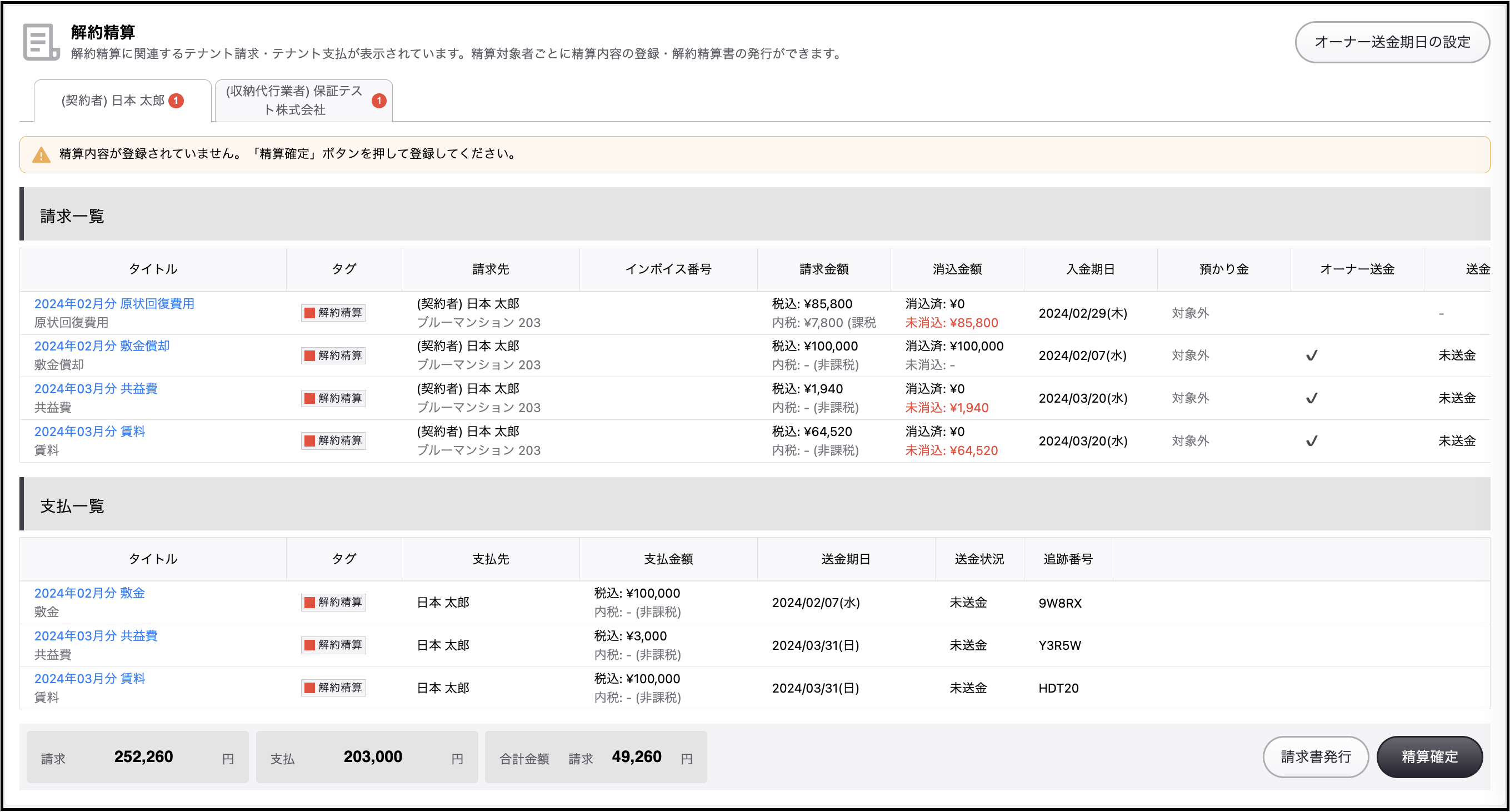Click 未送金 status in 9W8RX row
The width and height of the screenshot is (1510, 812).
pos(968,603)
